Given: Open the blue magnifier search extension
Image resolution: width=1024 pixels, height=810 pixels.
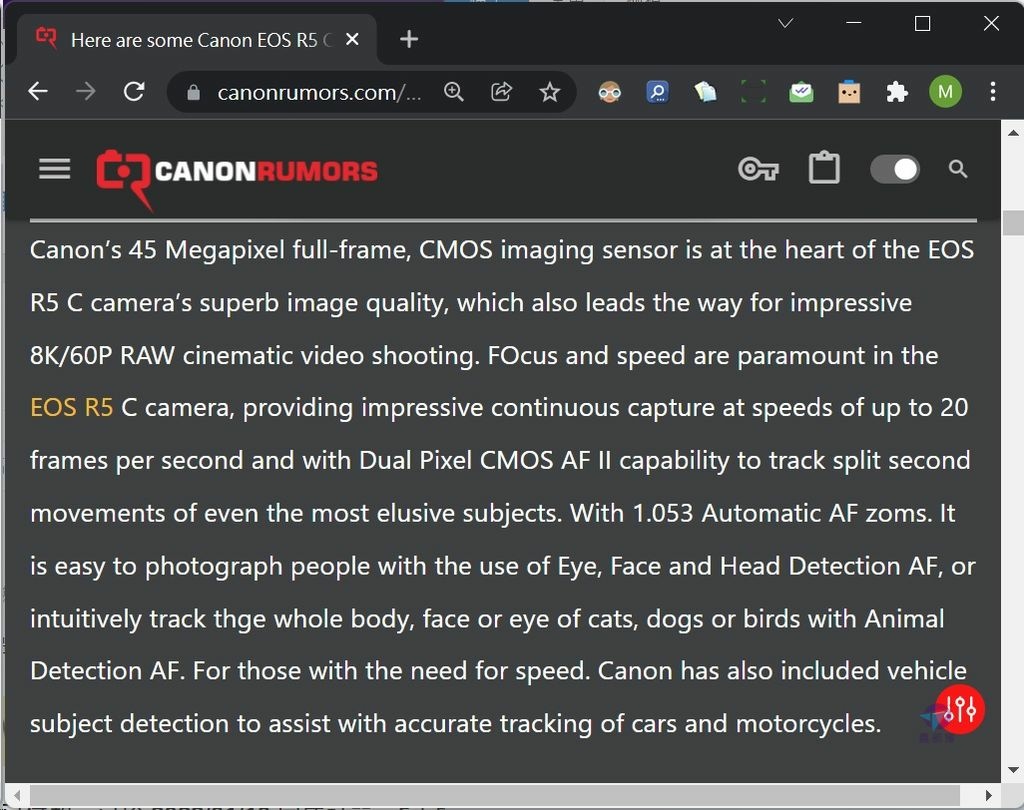Looking at the screenshot, I should (x=658, y=92).
